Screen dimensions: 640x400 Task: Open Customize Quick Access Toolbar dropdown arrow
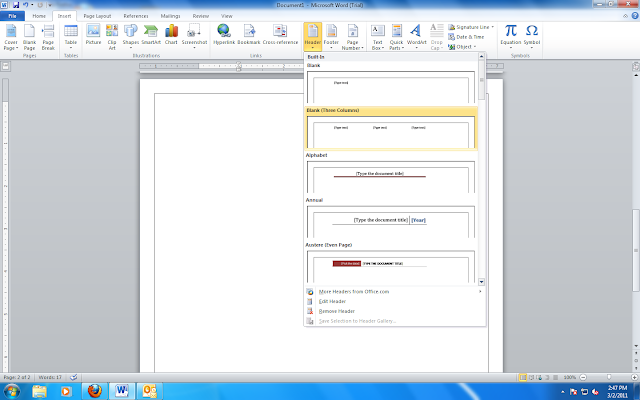tap(50, 5)
